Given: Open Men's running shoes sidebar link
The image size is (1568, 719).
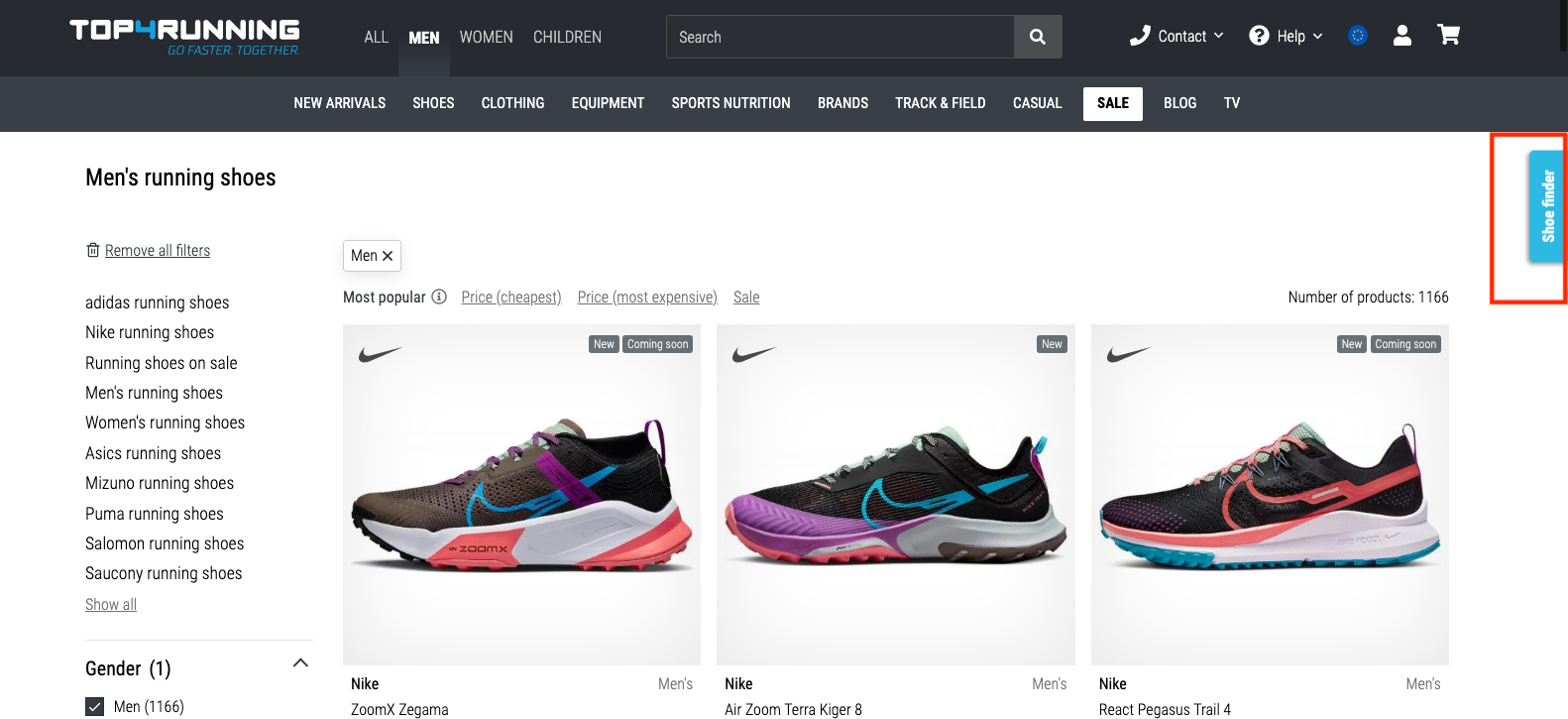Looking at the screenshot, I should 155,393.
